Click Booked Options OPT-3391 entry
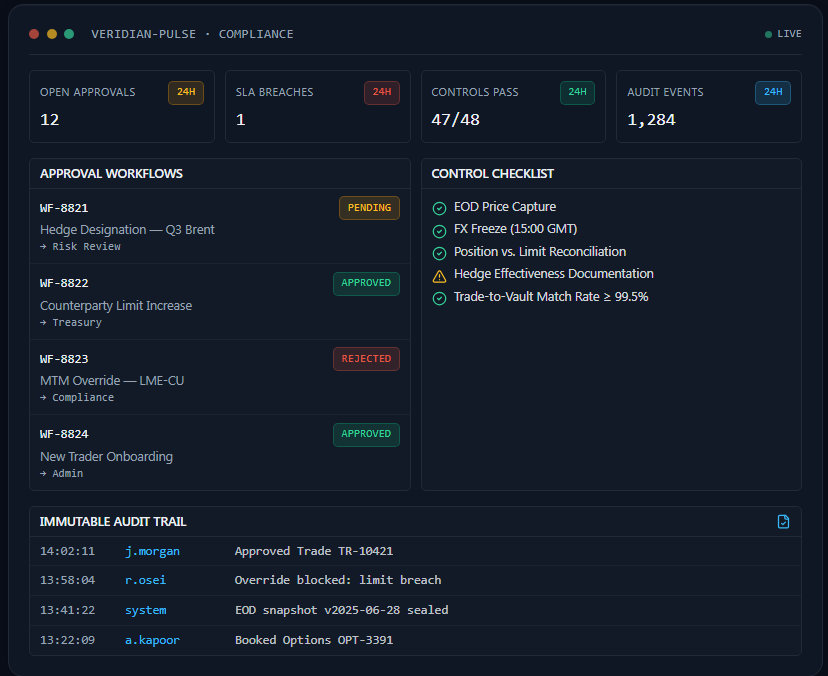828x676 pixels. coord(314,641)
